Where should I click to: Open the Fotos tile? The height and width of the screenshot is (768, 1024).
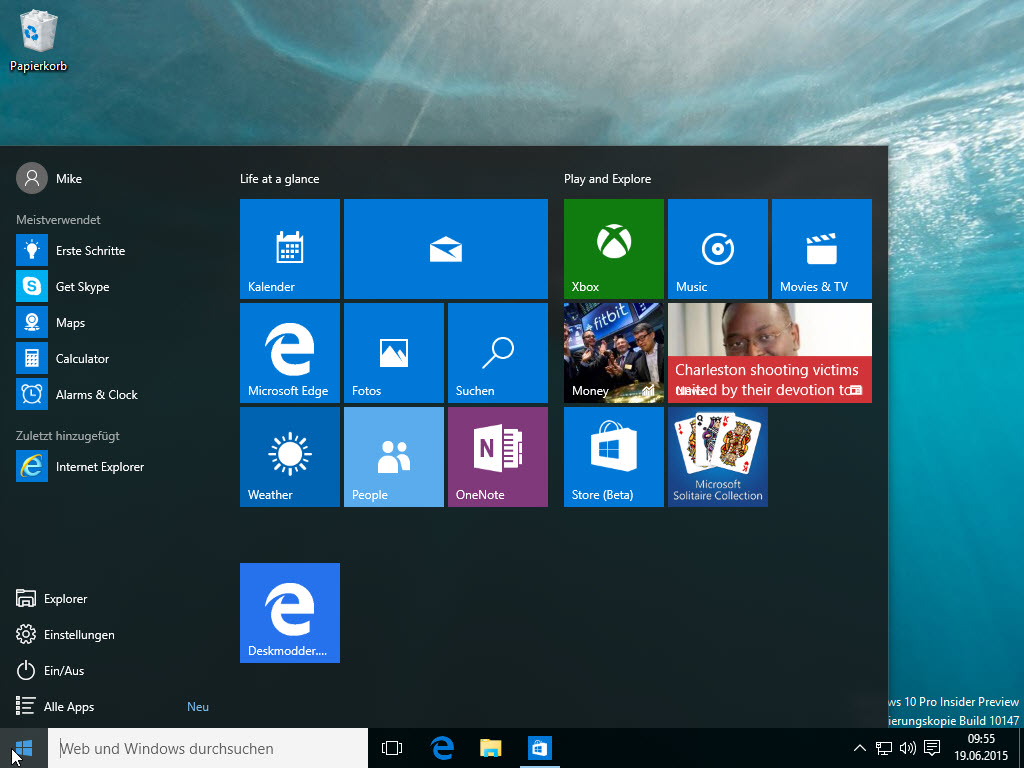394,353
